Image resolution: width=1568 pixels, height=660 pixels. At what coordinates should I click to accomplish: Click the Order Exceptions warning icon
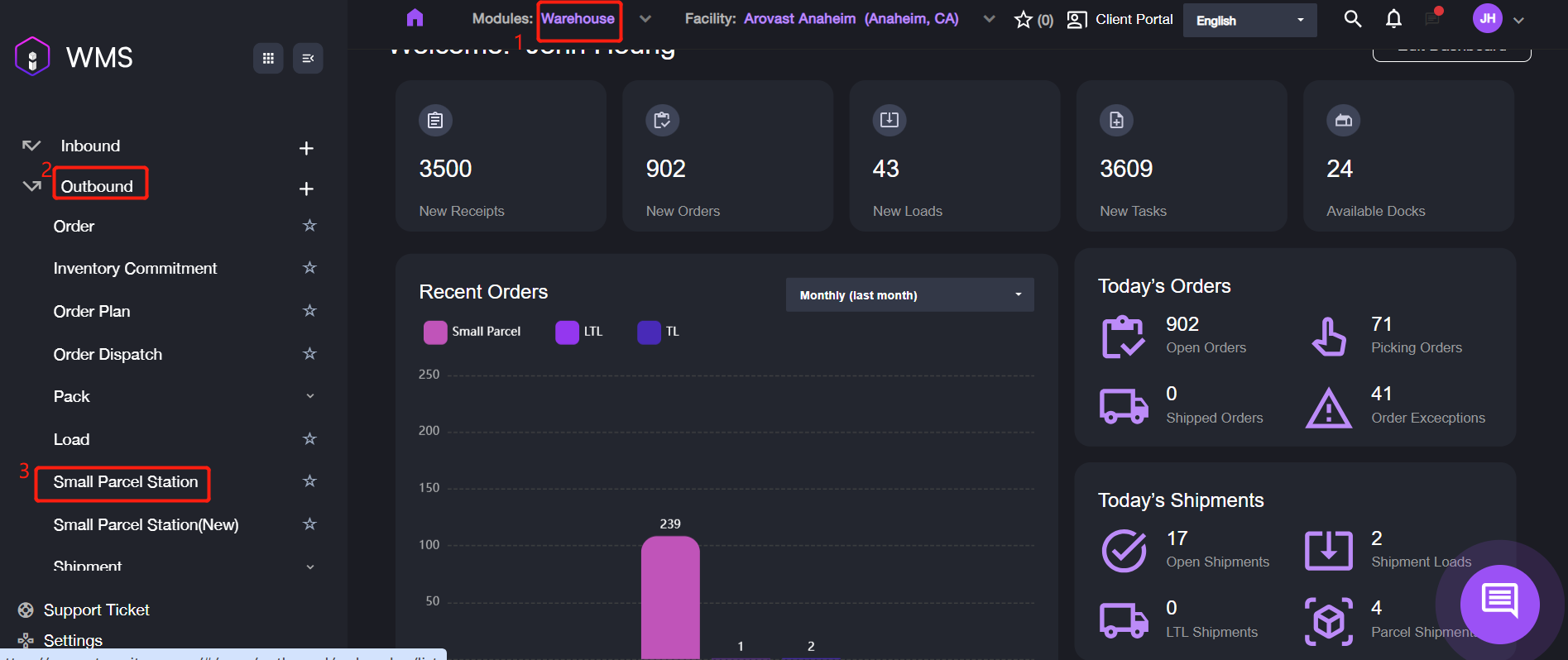pos(1328,408)
